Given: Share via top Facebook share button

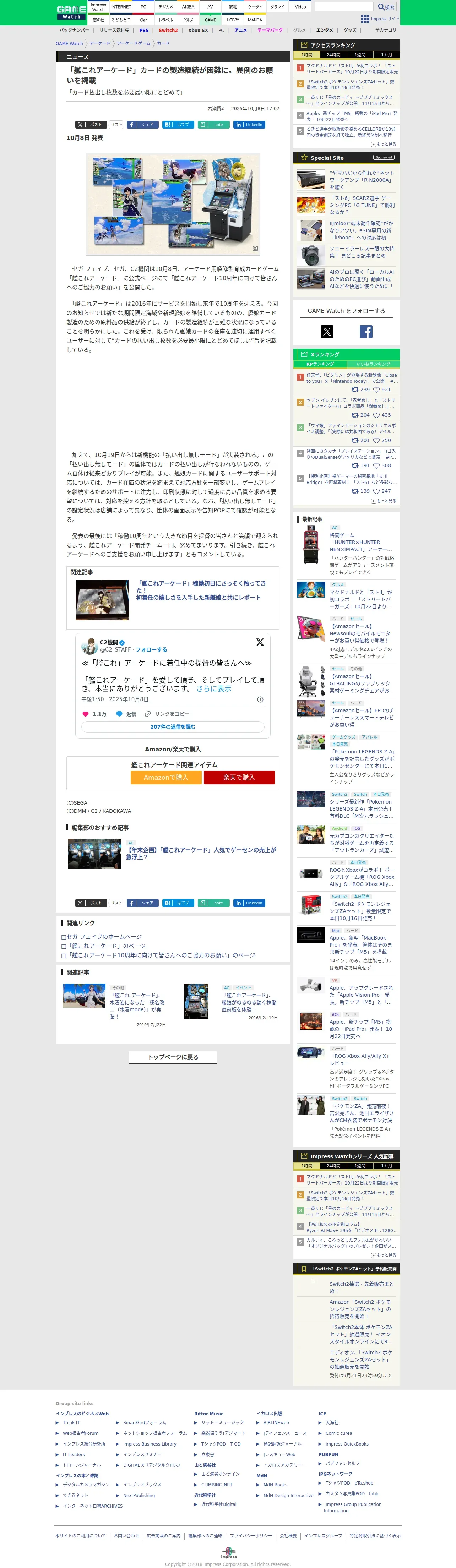Looking at the screenshot, I should pyautogui.click(x=142, y=125).
